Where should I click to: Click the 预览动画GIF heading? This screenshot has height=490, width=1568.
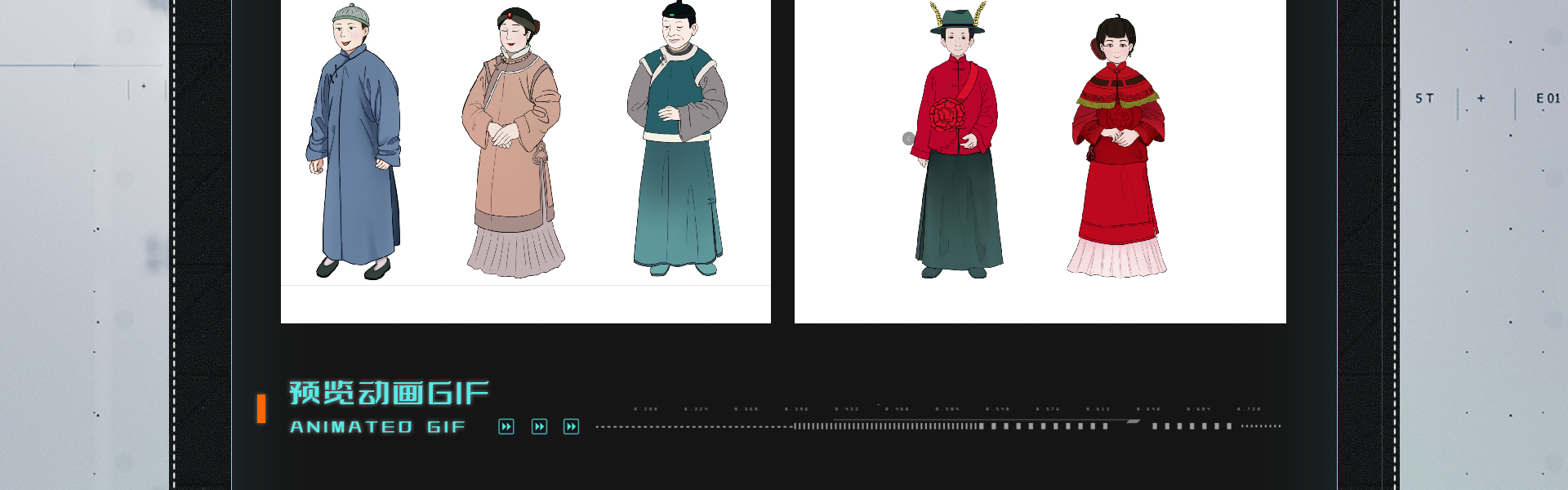pos(389,393)
